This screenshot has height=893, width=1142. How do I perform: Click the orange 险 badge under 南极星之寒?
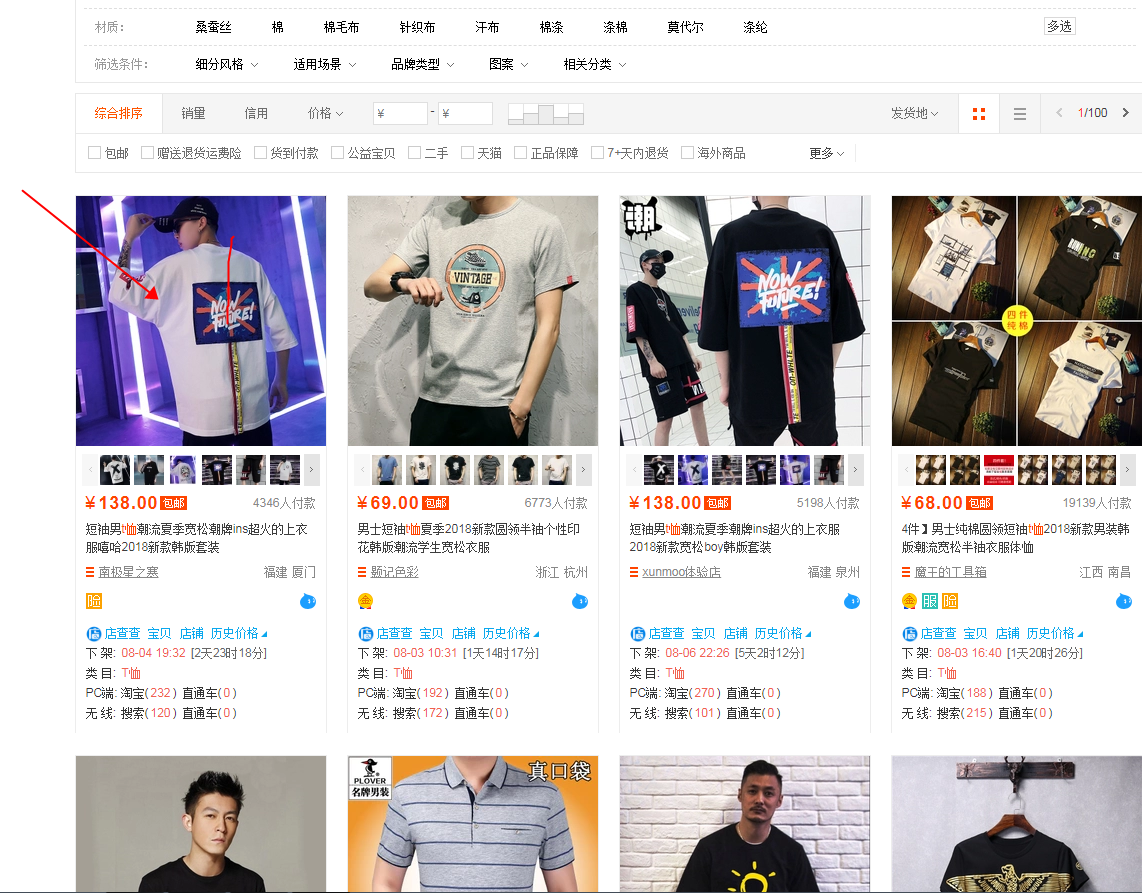coord(94,601)
